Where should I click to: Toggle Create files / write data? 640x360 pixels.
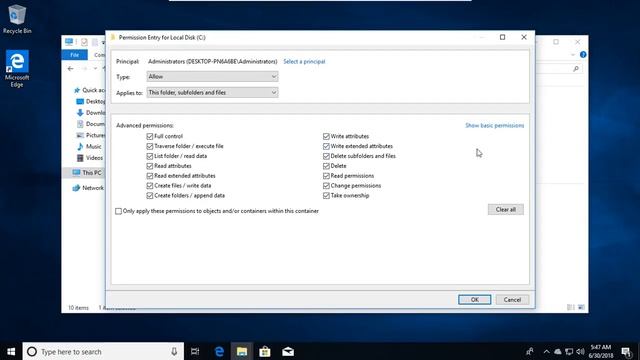150,186
